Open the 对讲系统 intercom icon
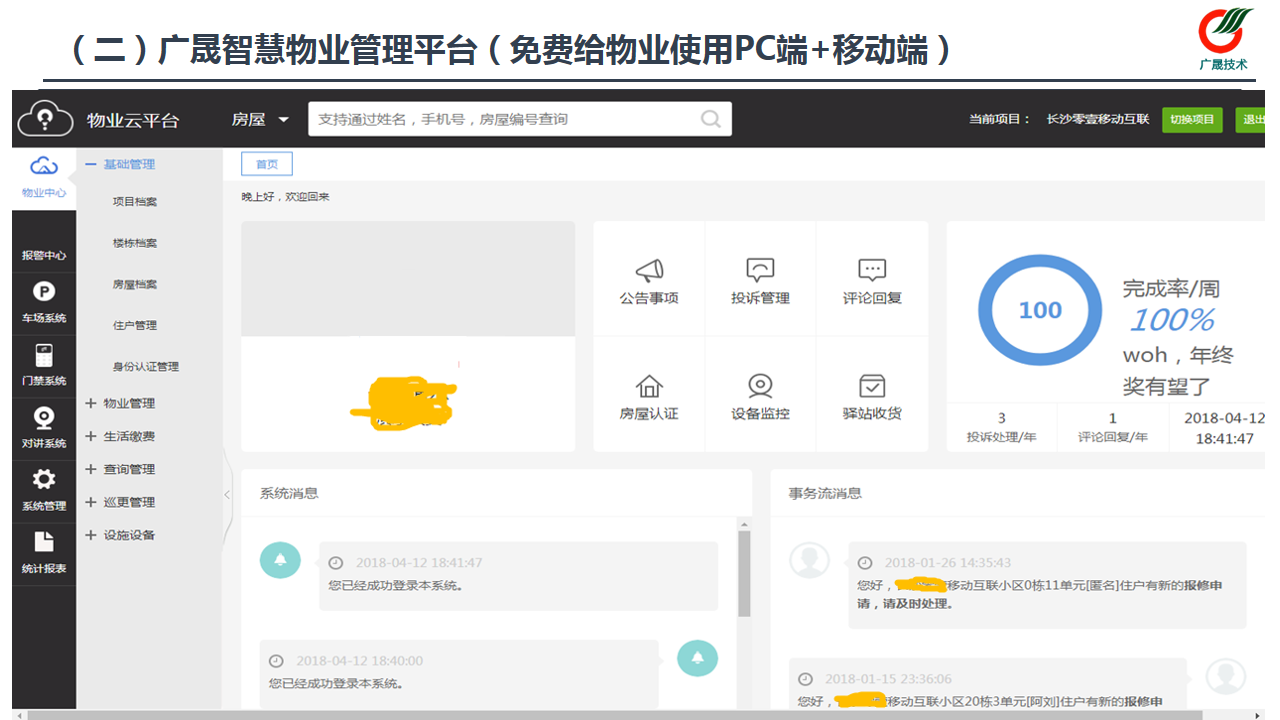The width and height of the screenshot is (1280, 720). [44, 419]
